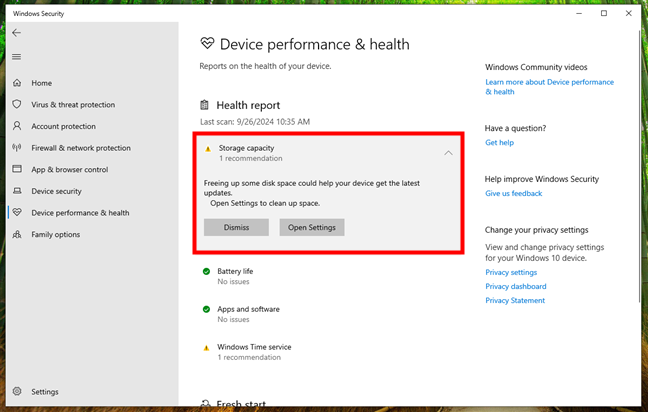
Task: Open Settings at sidebar bottom
Action: tap(45, 392)
